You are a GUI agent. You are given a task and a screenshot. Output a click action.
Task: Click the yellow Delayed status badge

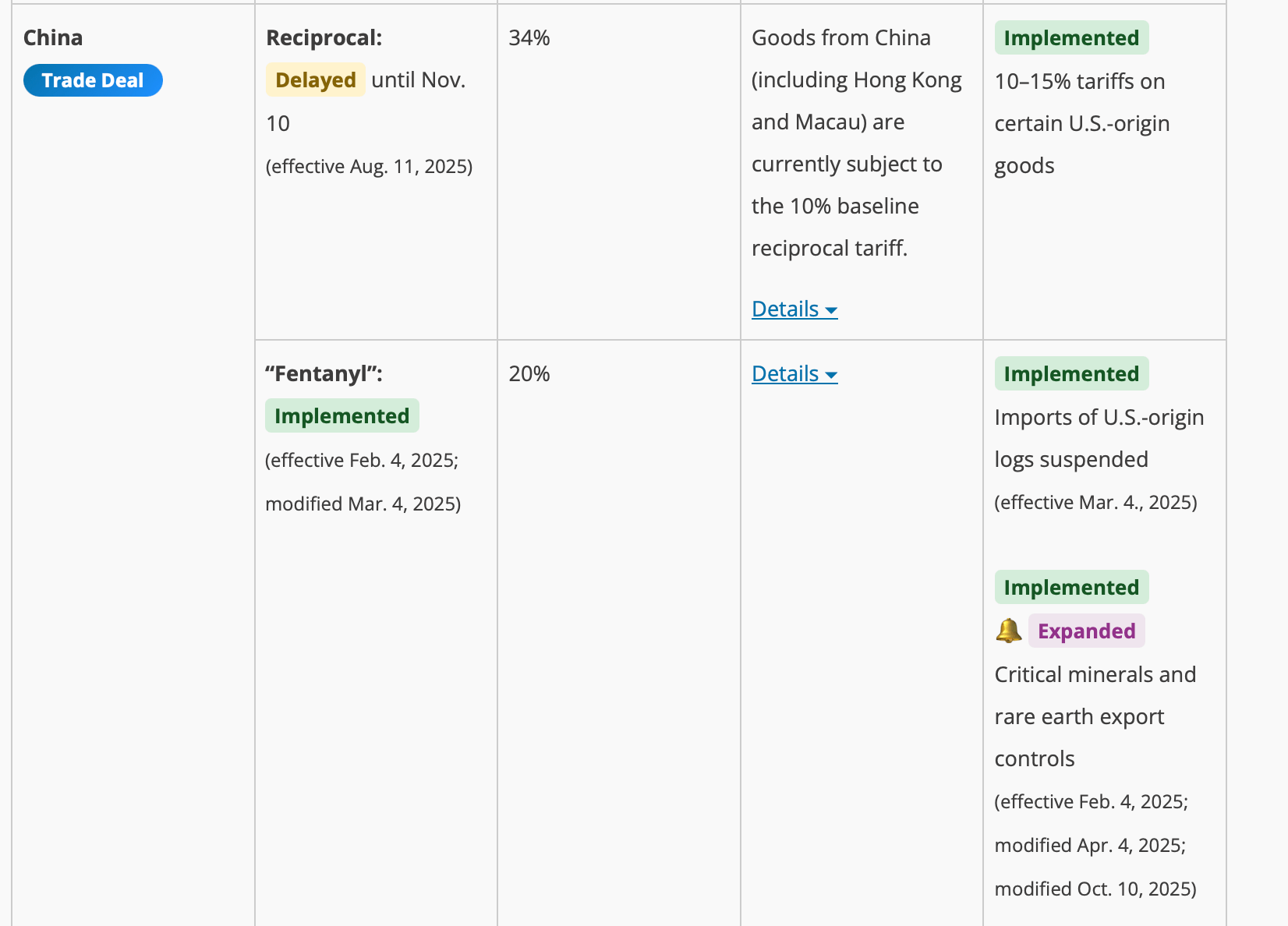click(x=315, y=80)
